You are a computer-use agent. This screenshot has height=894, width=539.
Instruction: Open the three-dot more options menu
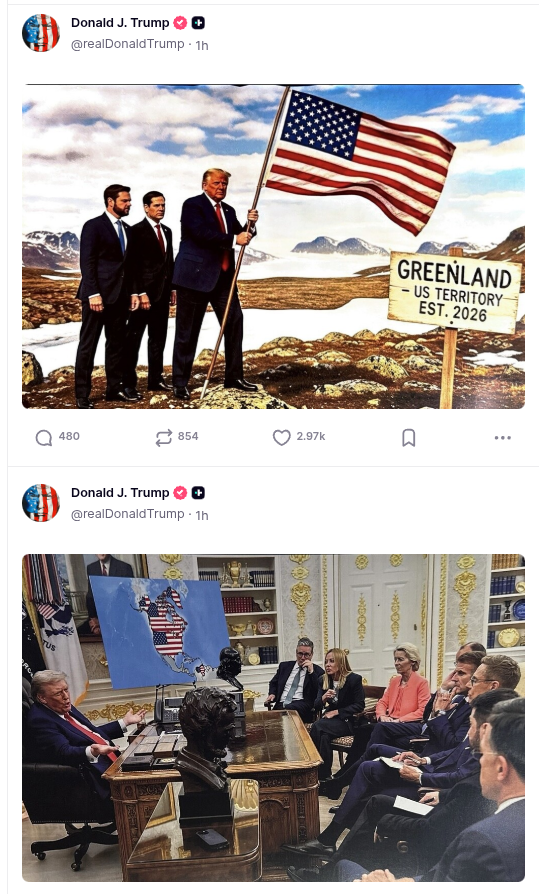(502, 437)
